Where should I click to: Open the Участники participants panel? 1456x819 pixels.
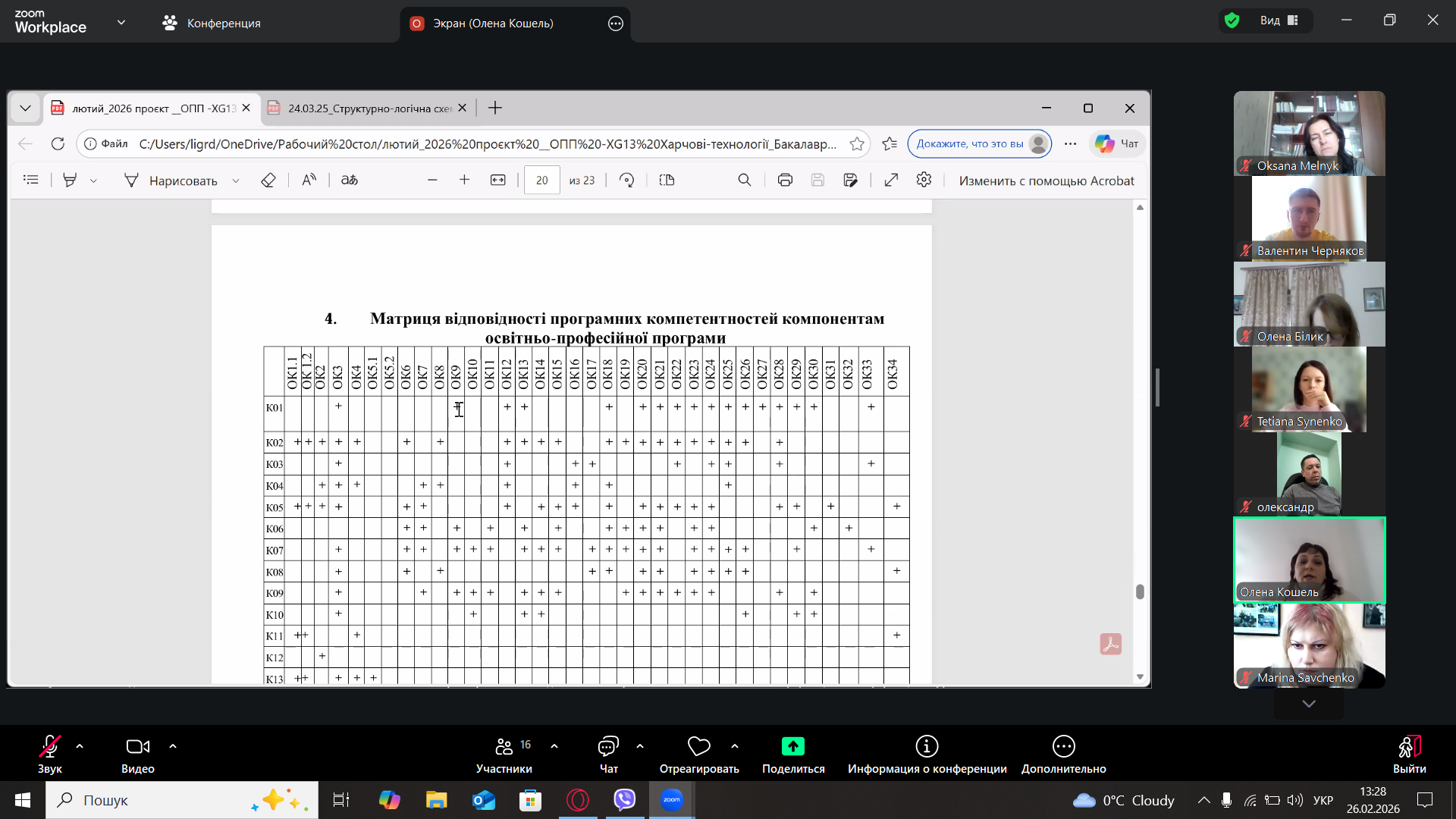coord(504,754)
